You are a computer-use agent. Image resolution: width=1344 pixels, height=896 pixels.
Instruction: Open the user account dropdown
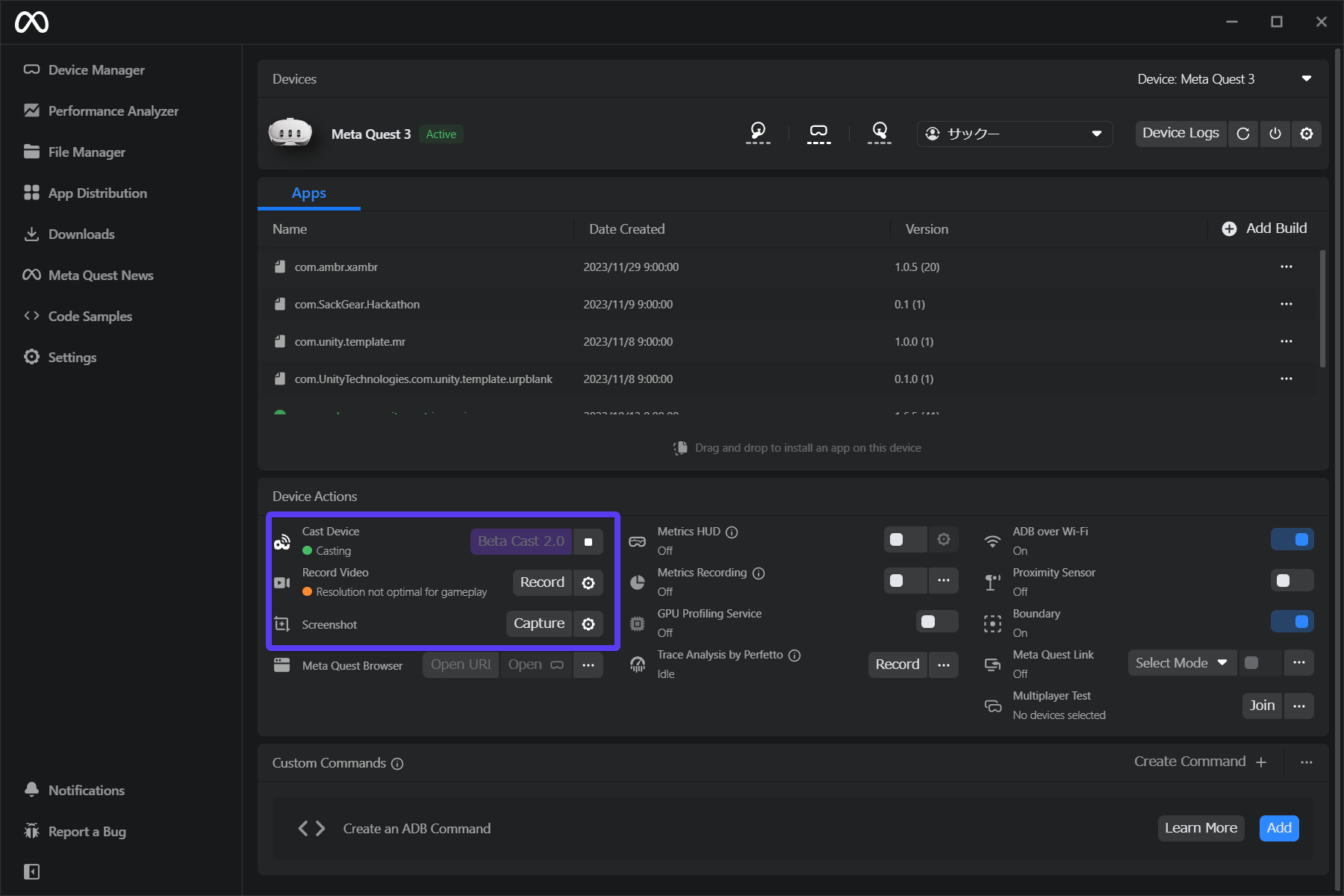pyautogui.click(x=1014, y=134)
